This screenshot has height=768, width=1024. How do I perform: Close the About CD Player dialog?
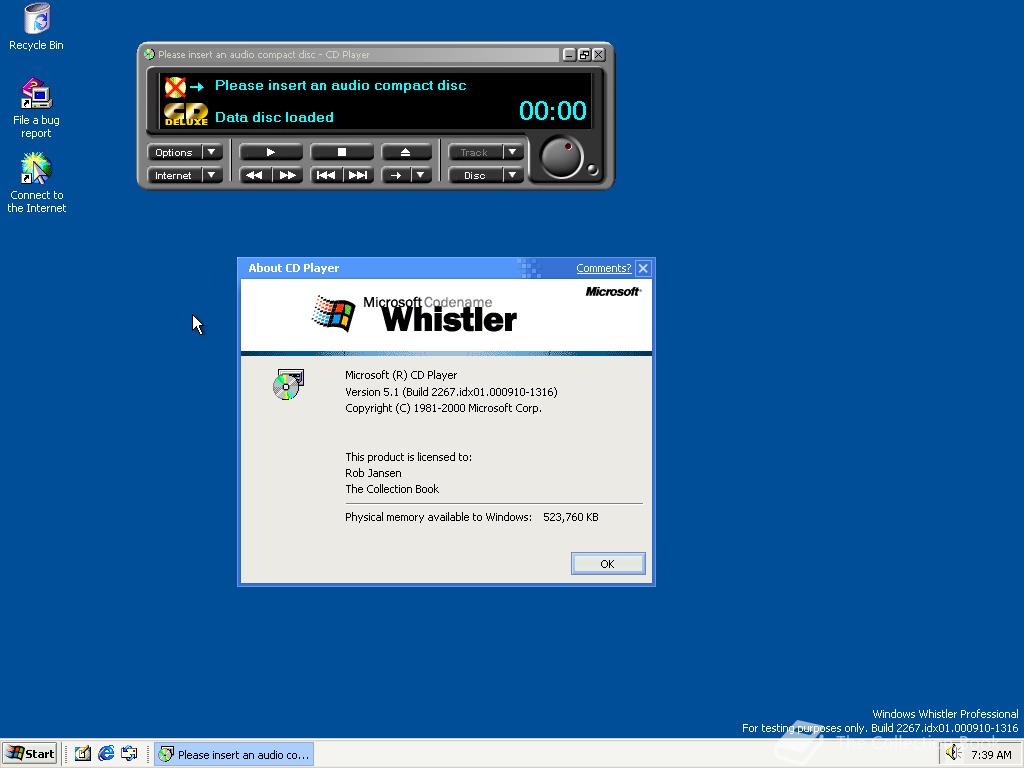643,268
